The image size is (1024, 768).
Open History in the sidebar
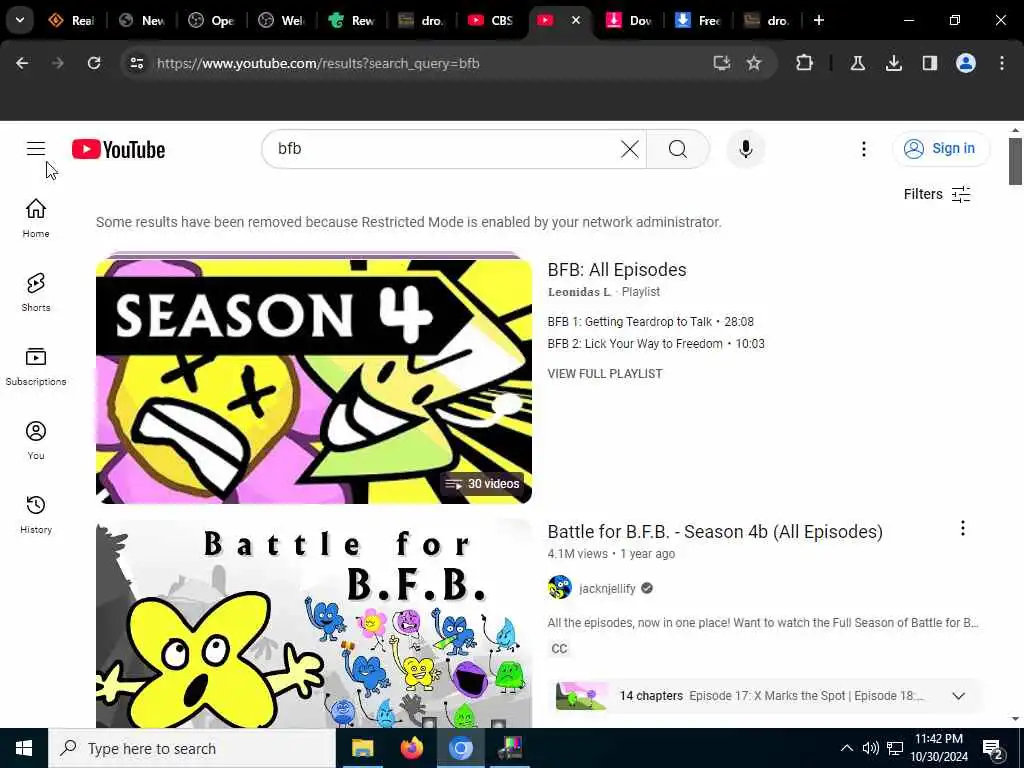click(36, 515)
